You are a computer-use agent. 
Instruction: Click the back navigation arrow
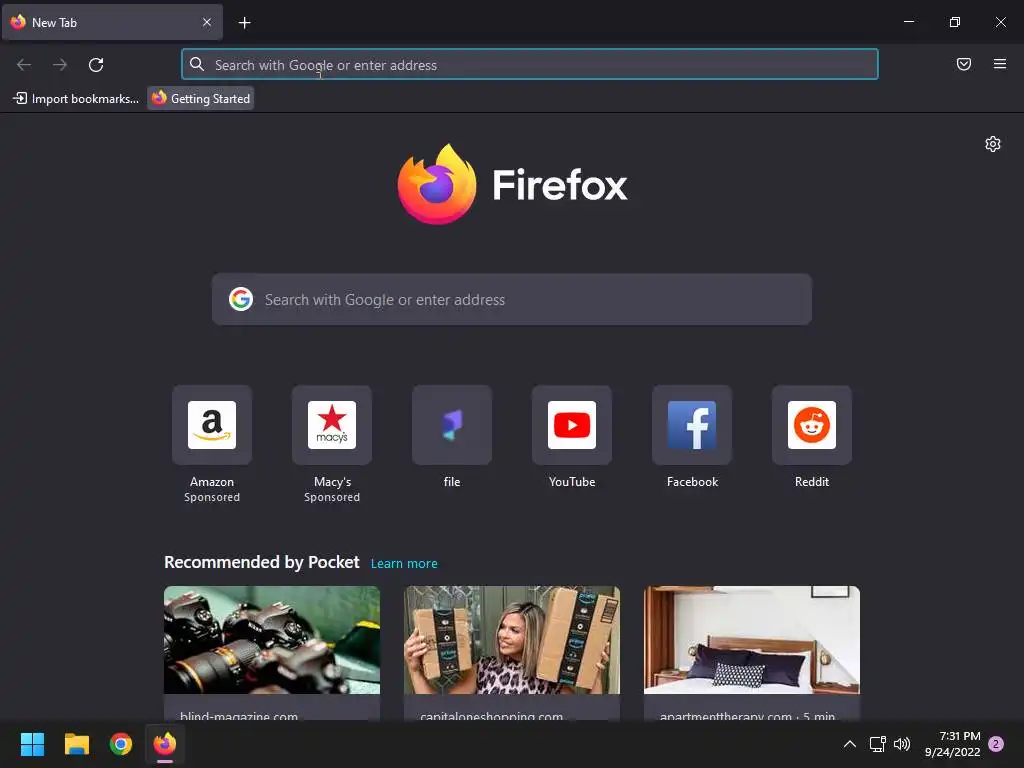click(24, 65)
